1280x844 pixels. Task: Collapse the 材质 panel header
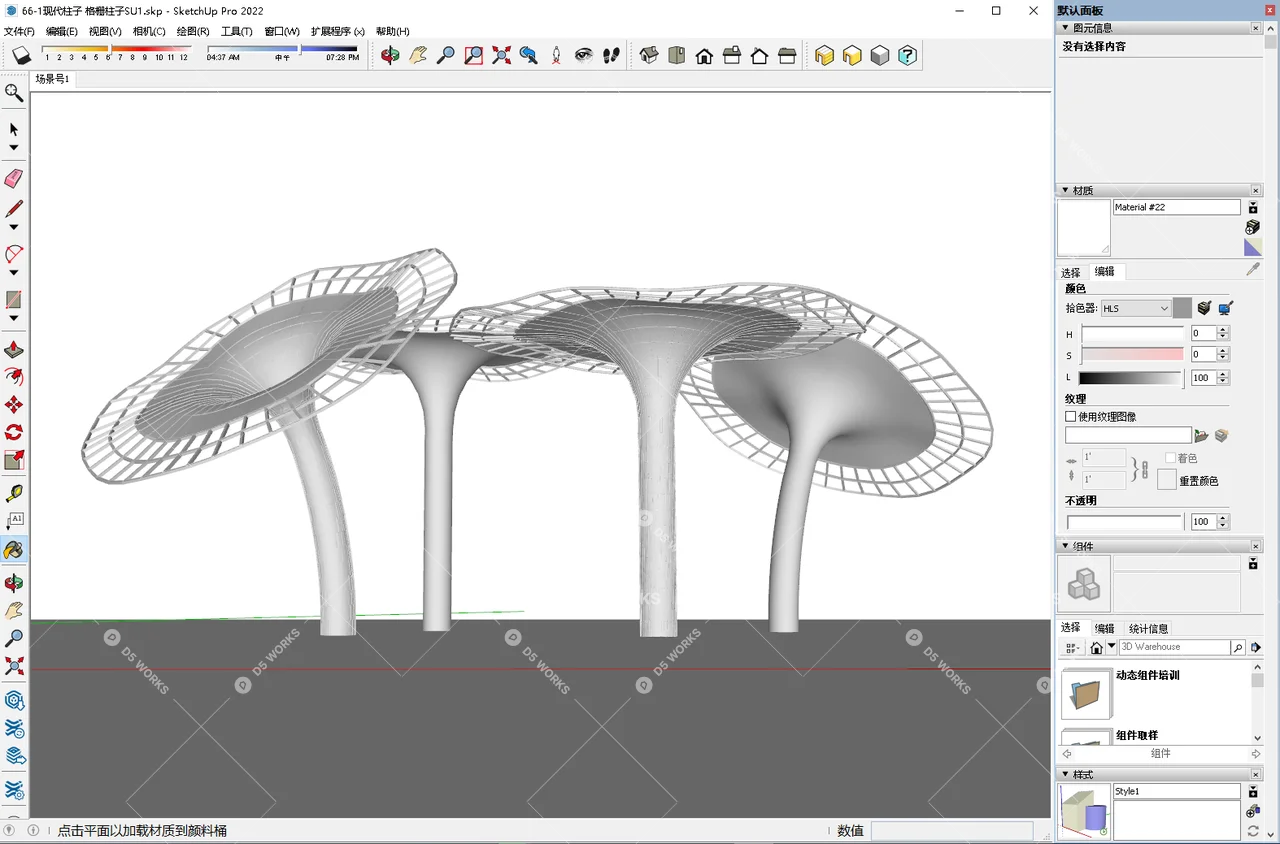[1065, 189]
